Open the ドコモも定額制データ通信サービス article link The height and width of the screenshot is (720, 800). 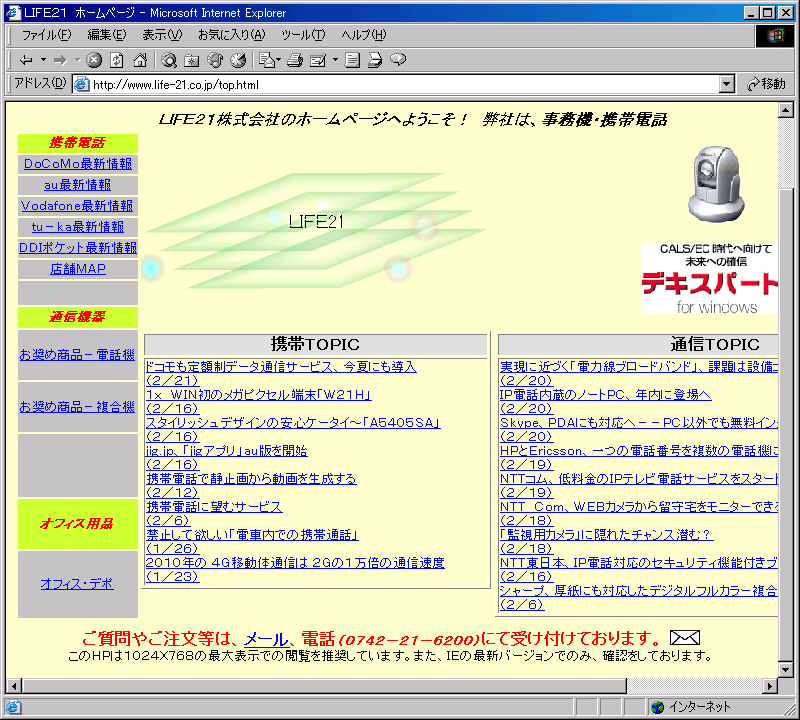click(x=281, y=366)
